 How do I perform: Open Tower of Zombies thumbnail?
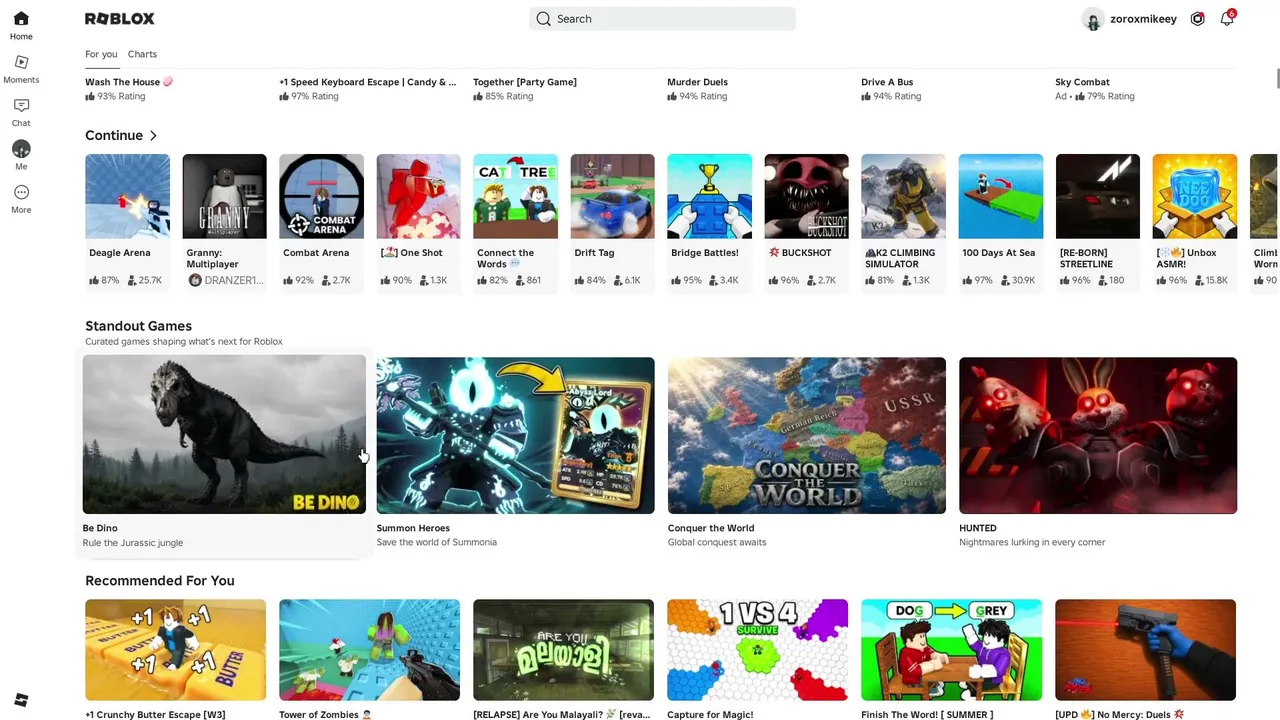[369, 650]
